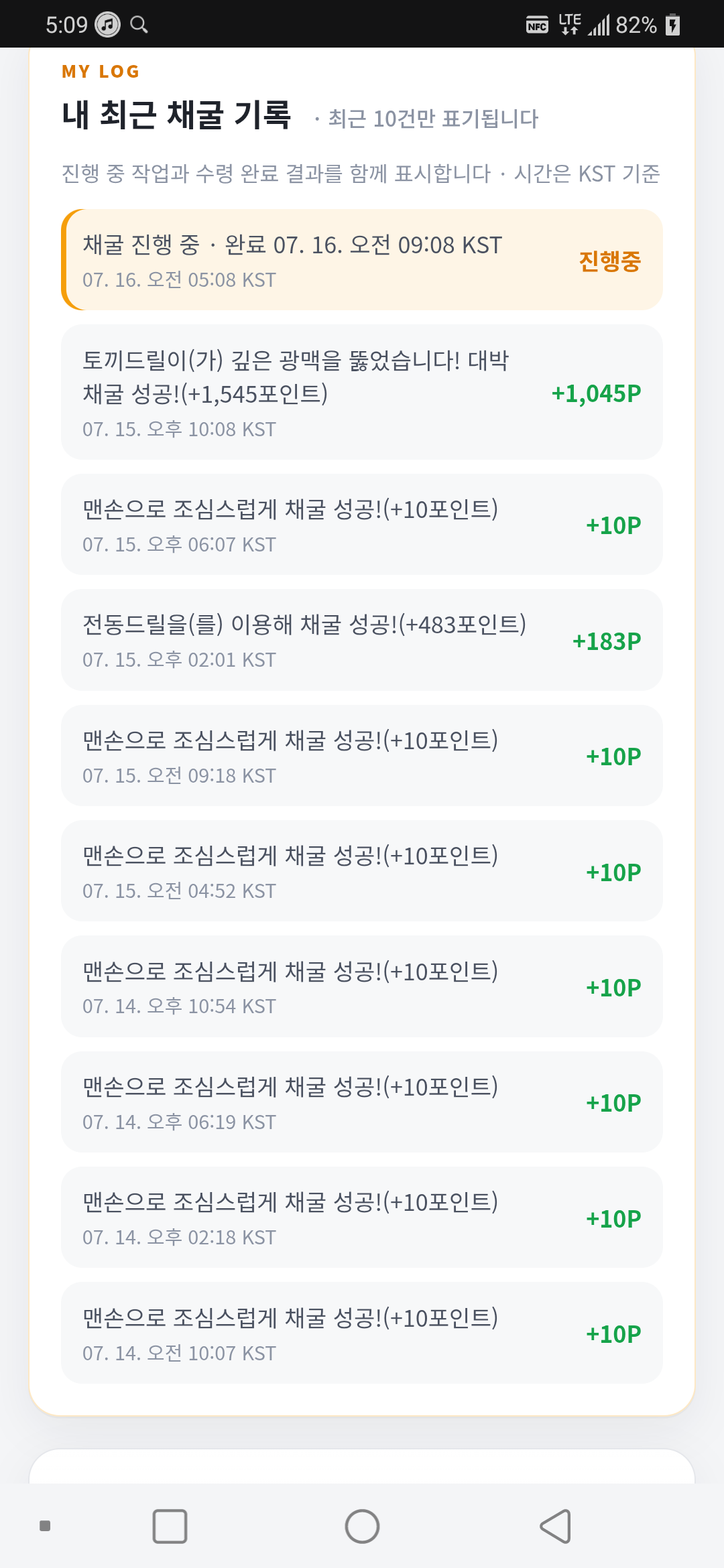Select the 07. 14. 오전 10:07 mining record
The image size is (724, 1568).
click(362, 1333)
